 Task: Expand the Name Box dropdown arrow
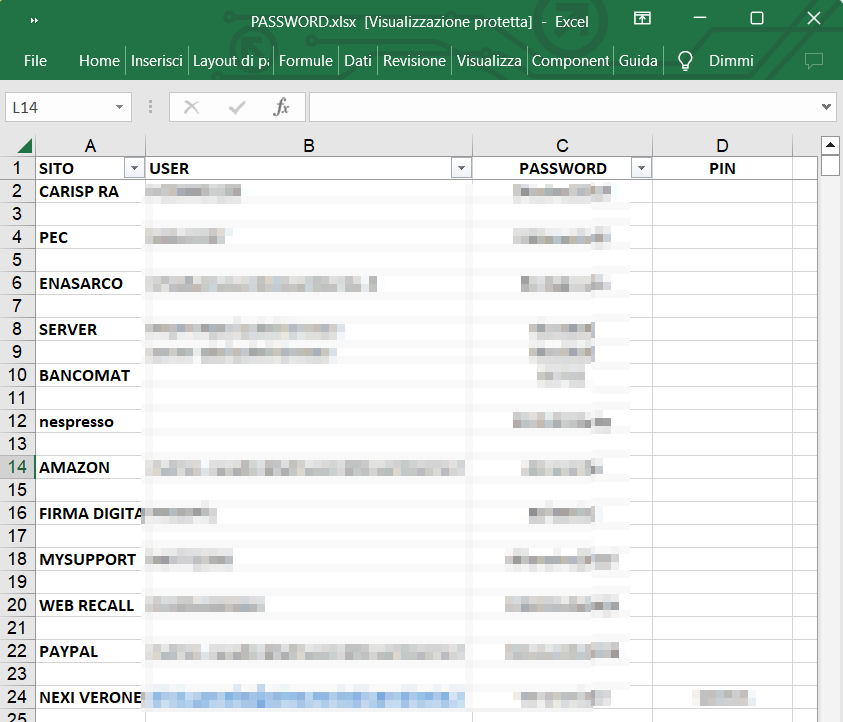click(120, 107)
